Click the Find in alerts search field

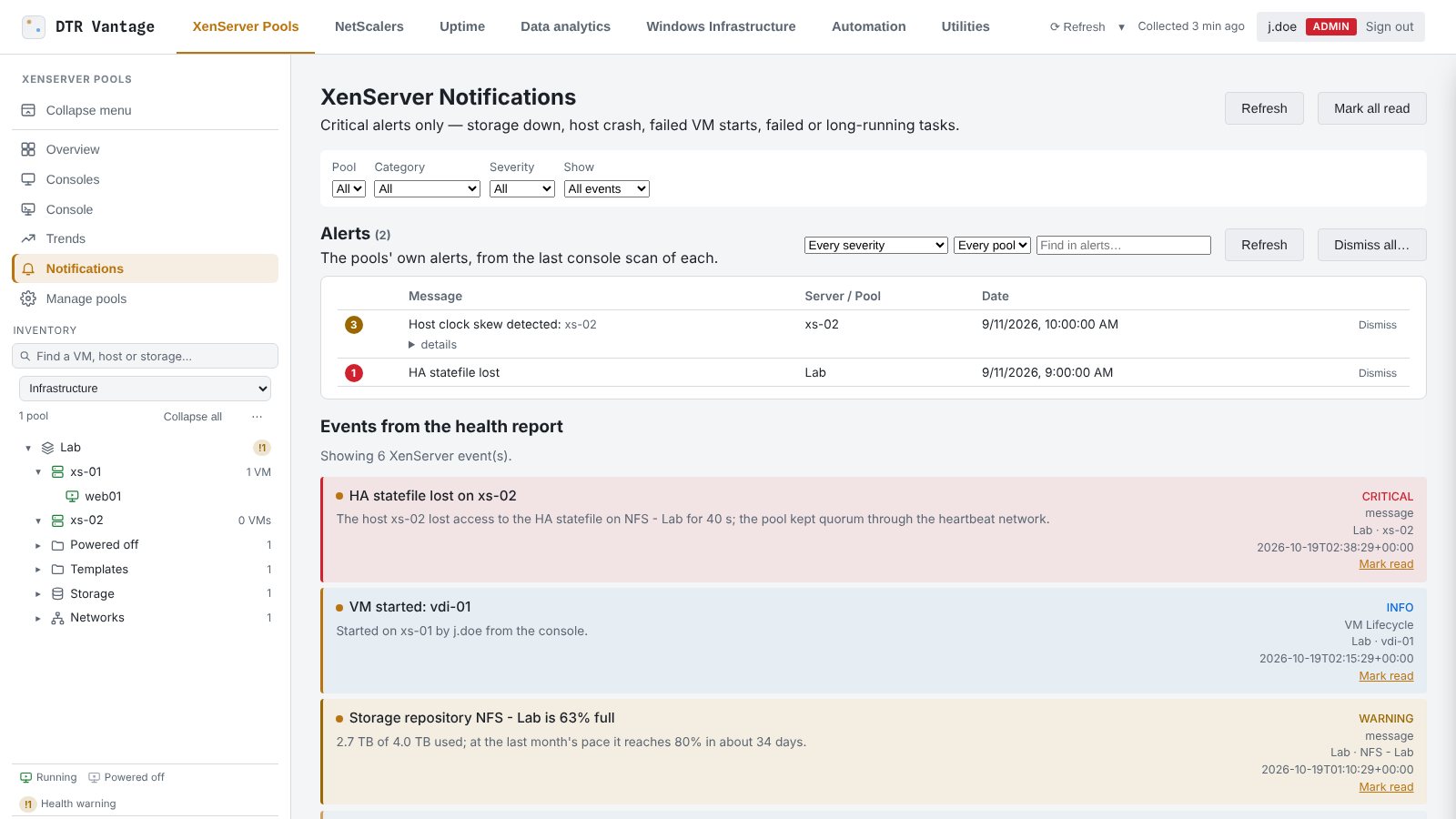coord(1124,245)
